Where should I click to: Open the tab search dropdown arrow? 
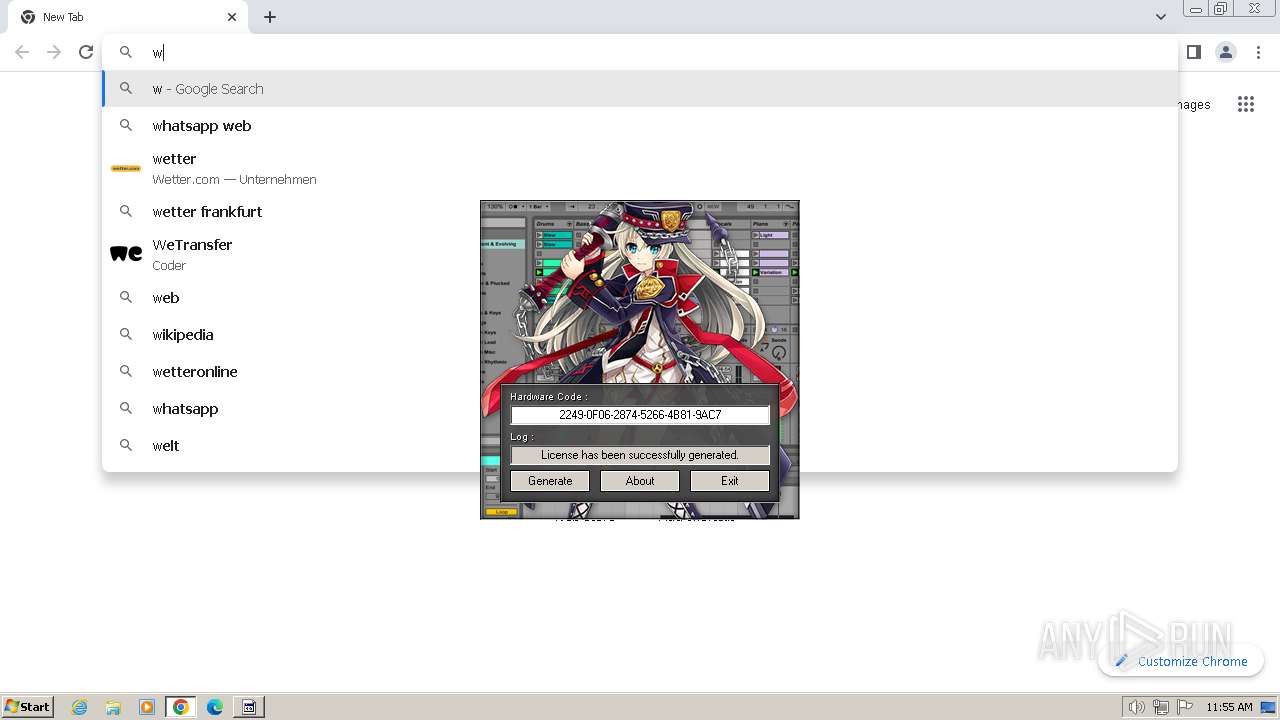[1160, 17]
